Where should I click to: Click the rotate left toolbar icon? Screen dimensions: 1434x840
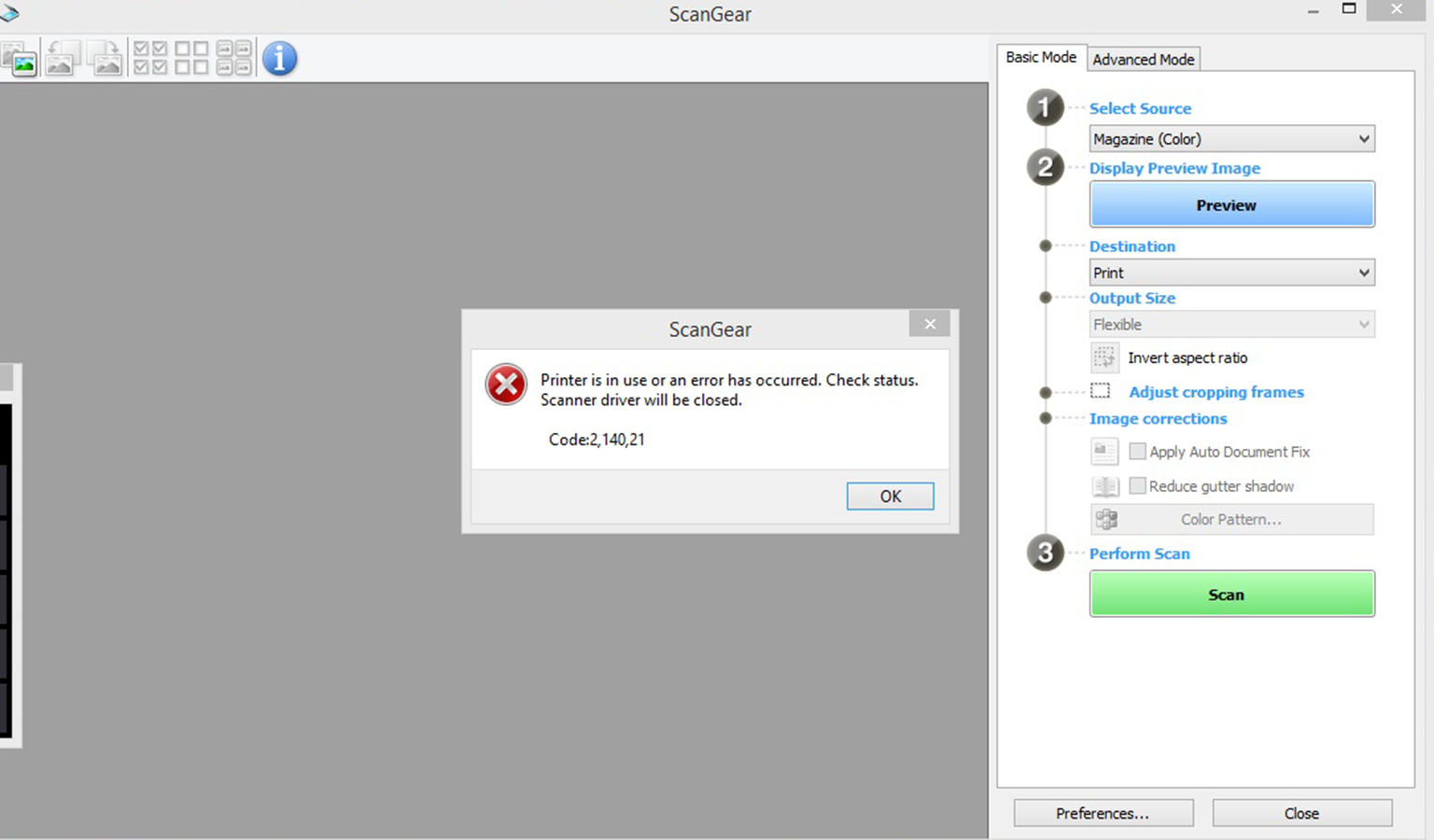pyautogui.click(x=61, y=59)
